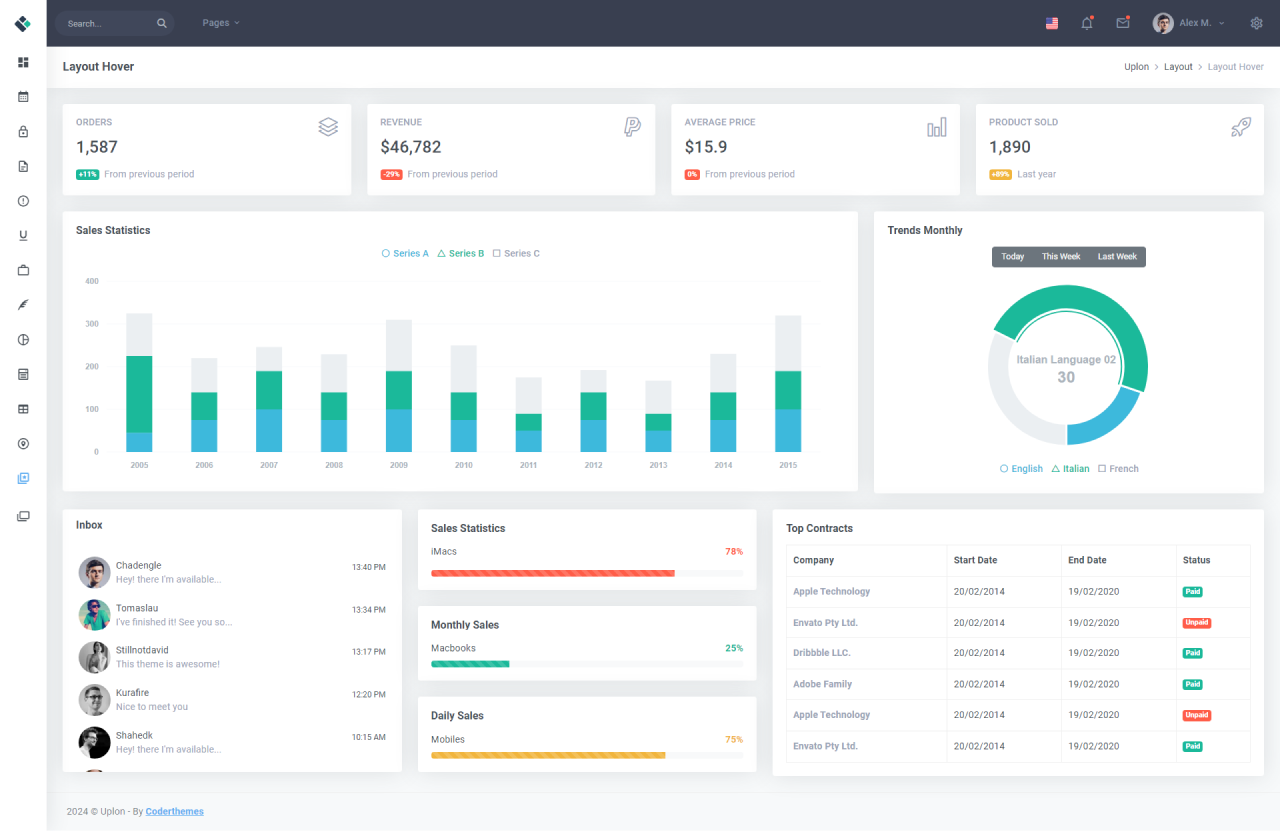Click the feather icon in the sidebar
The width and height of the screenshot is (1280, 831).
[x=23, y=305]
